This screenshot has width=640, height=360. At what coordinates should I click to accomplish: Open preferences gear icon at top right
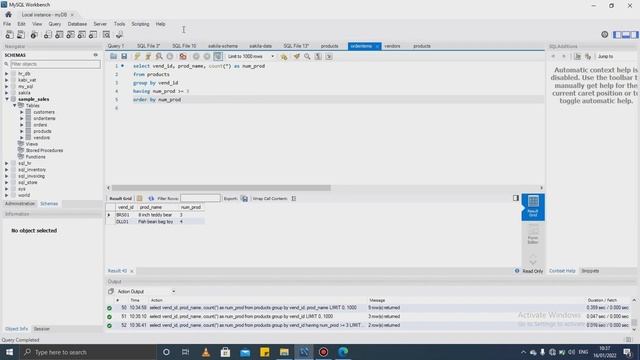604,35
